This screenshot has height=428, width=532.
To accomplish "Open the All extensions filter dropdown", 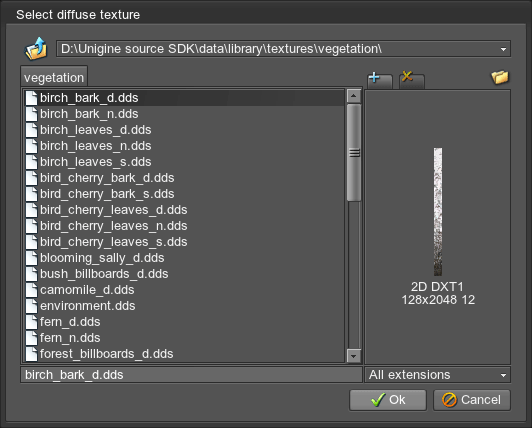I will (503, 375).
